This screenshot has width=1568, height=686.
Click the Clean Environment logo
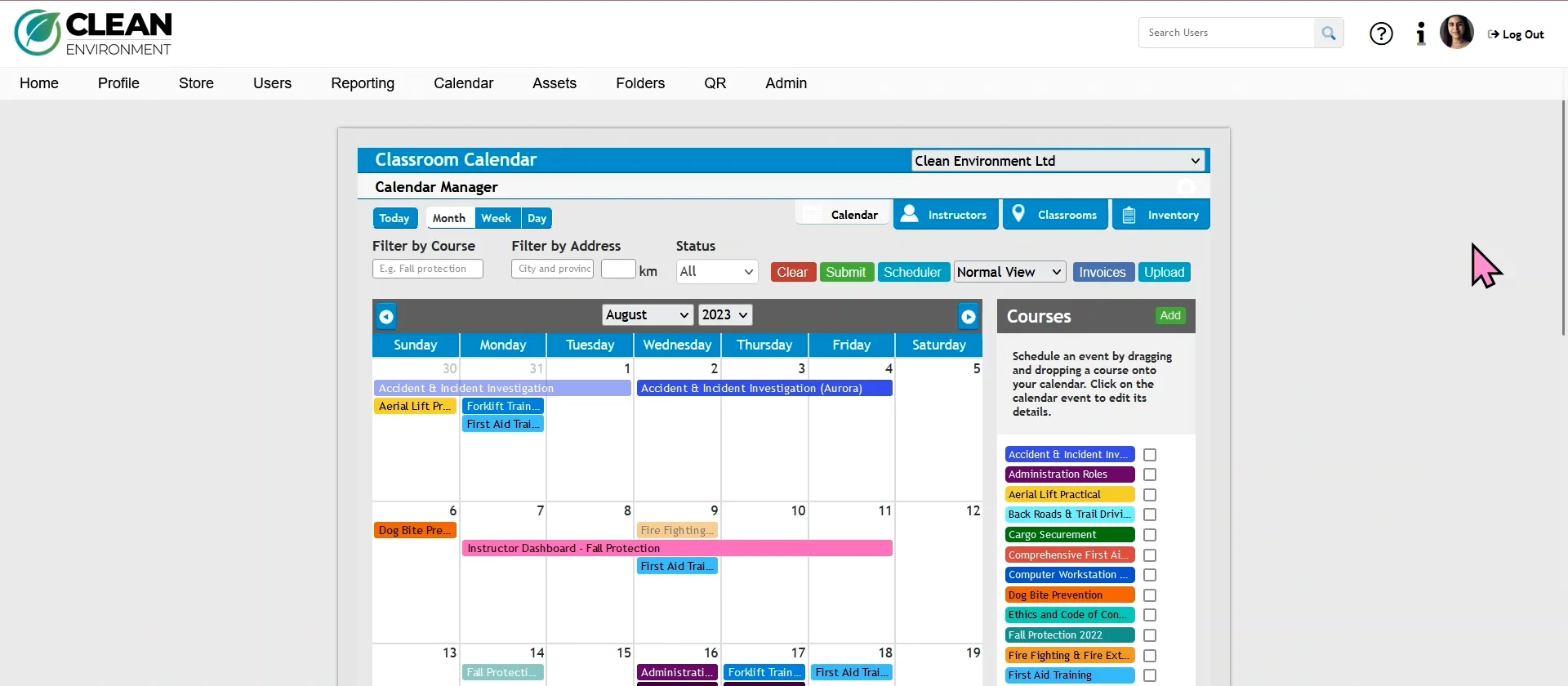[x=93, y=33]
